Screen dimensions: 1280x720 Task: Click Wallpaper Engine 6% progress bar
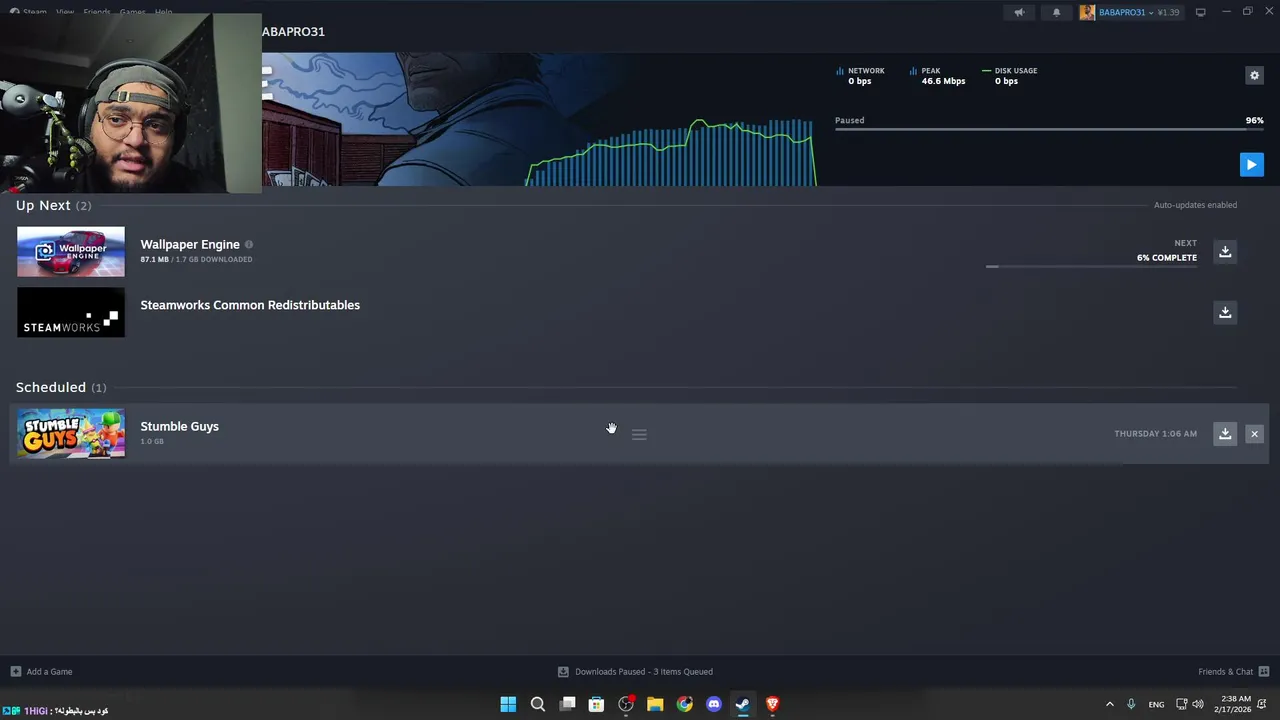point(1091,266)
